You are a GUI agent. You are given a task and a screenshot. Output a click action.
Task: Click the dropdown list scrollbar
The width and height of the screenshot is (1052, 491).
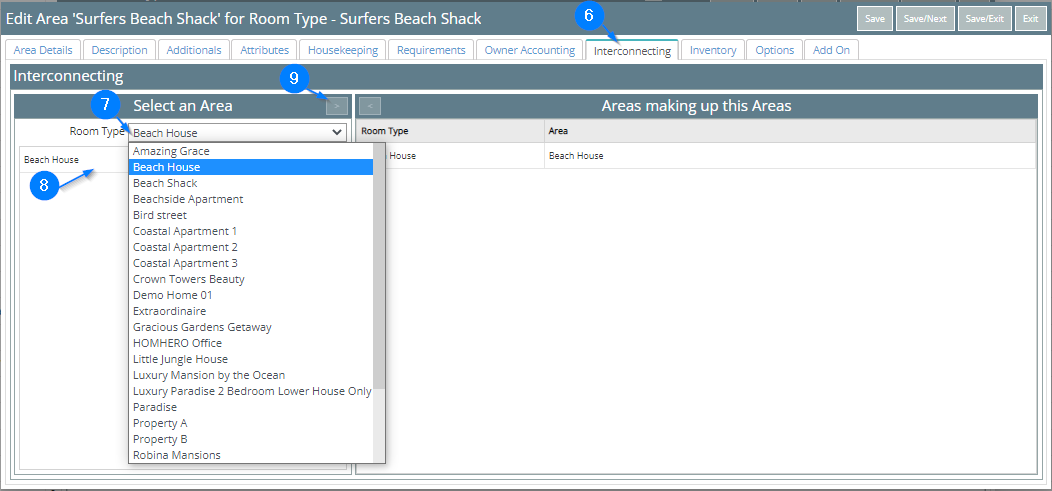[379, 270]
